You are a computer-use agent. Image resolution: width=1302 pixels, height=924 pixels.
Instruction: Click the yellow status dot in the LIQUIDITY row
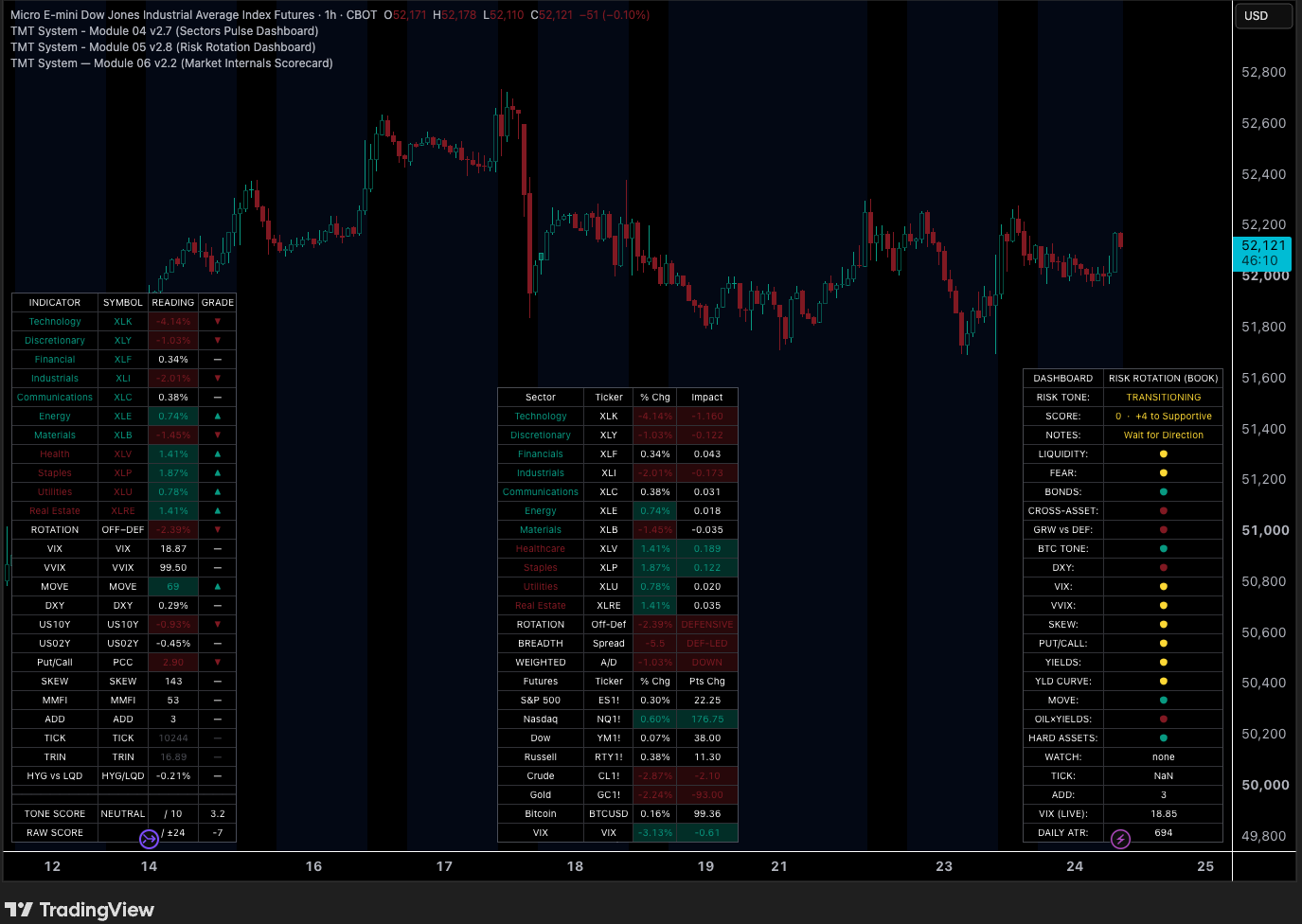pyautogui.click(x=1164, y=454)
